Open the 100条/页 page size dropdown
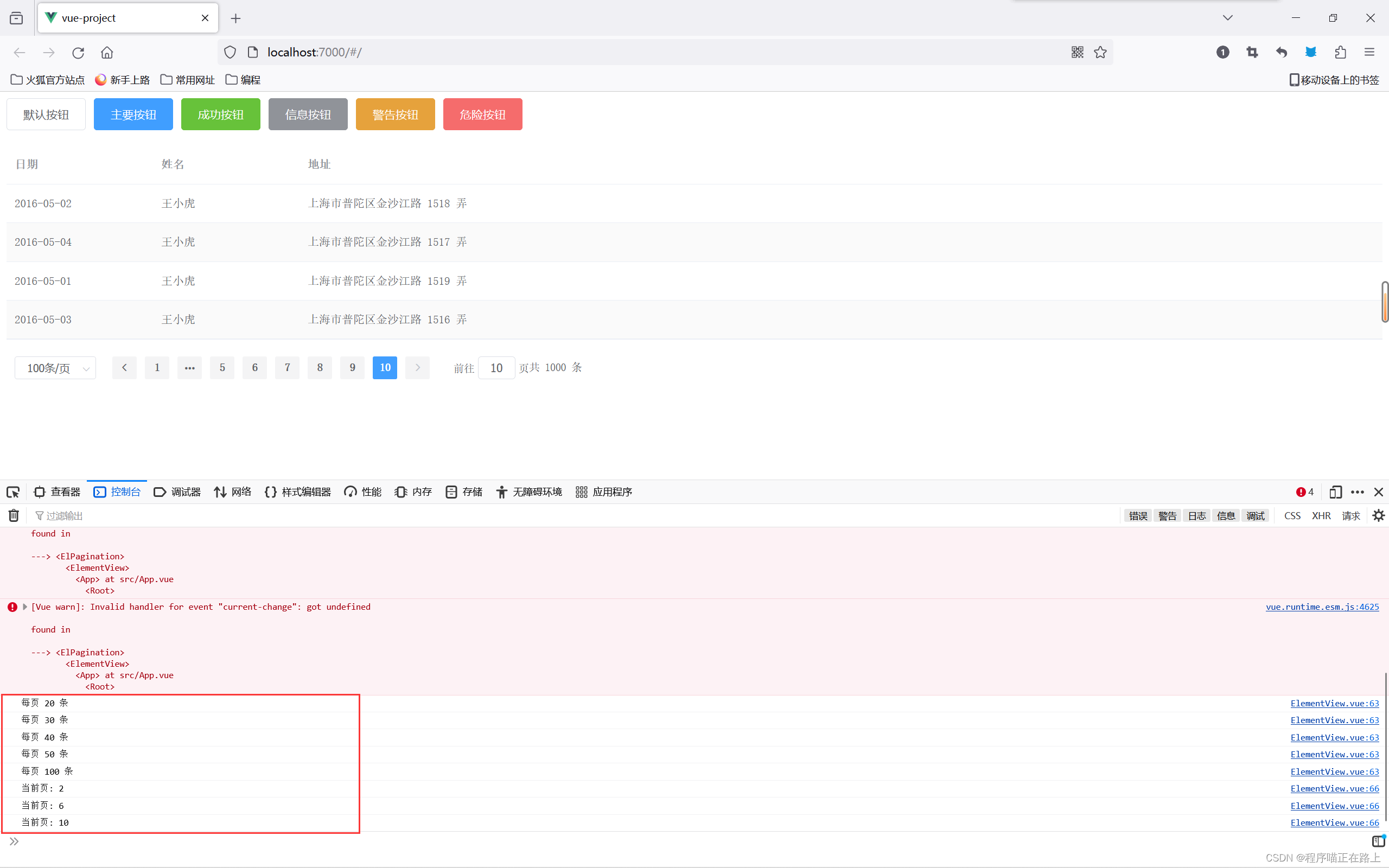 [55, 368]
